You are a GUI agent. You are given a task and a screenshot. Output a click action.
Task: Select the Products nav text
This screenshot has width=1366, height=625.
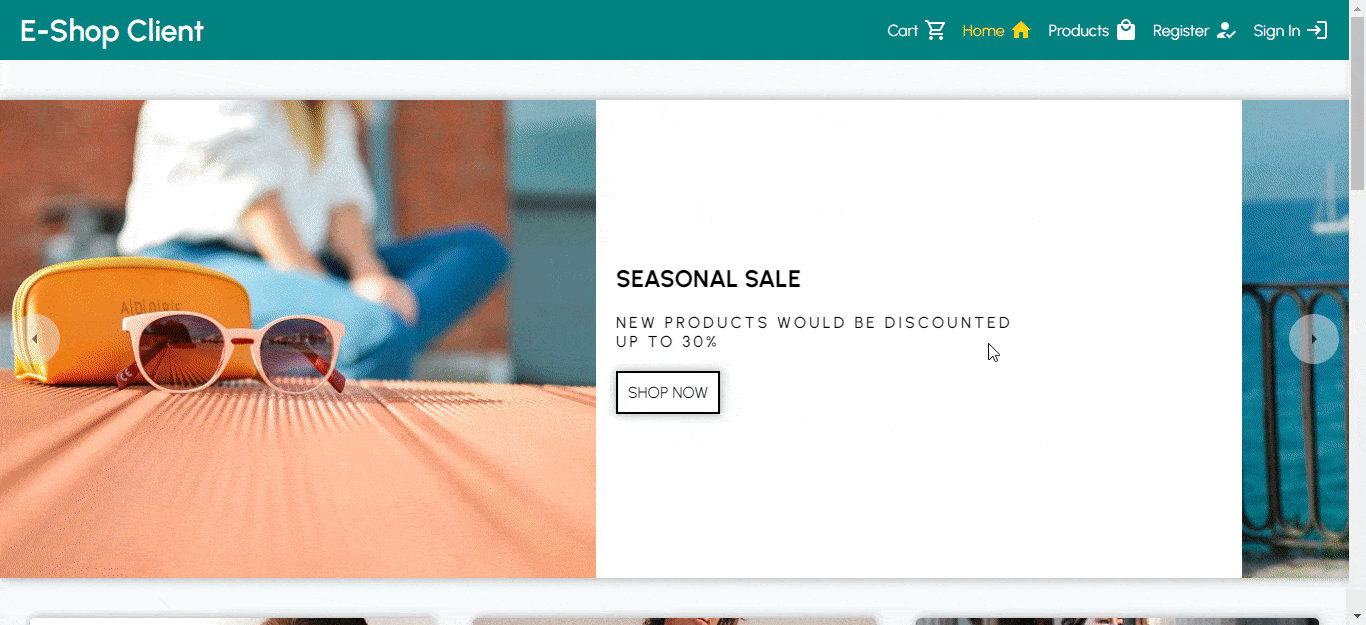1078,30
